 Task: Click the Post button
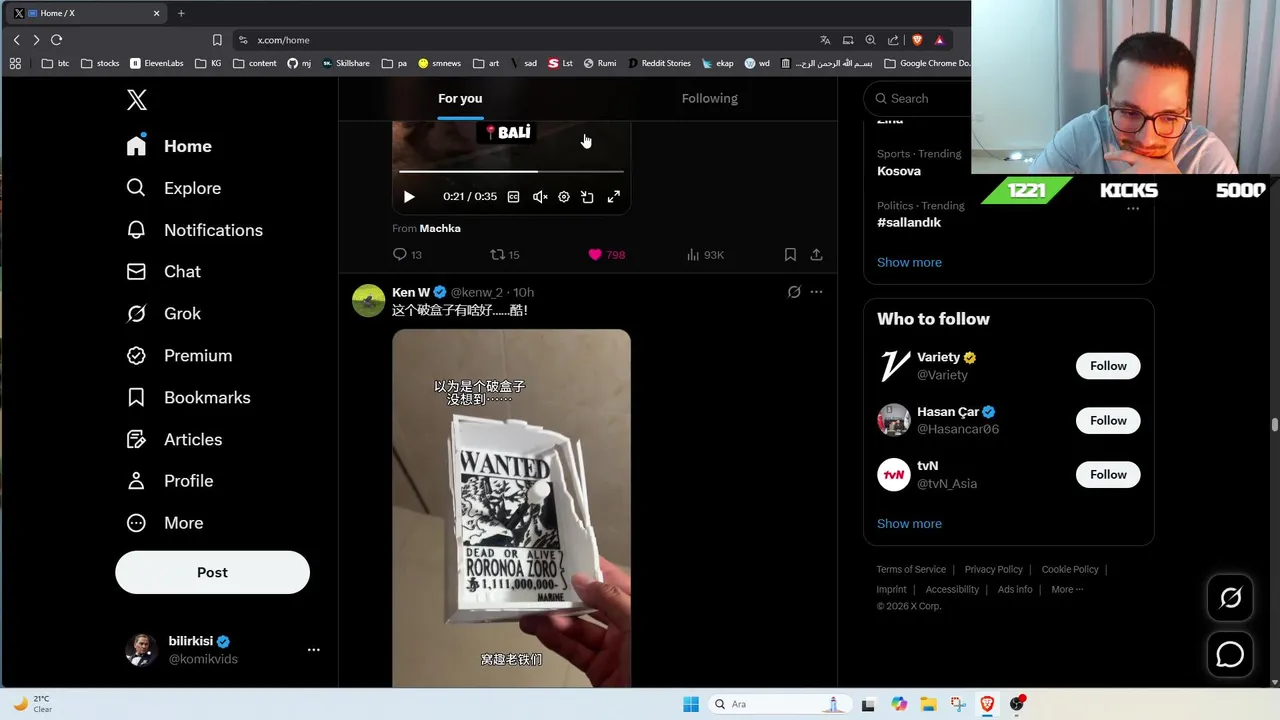[x=212, y=572]
